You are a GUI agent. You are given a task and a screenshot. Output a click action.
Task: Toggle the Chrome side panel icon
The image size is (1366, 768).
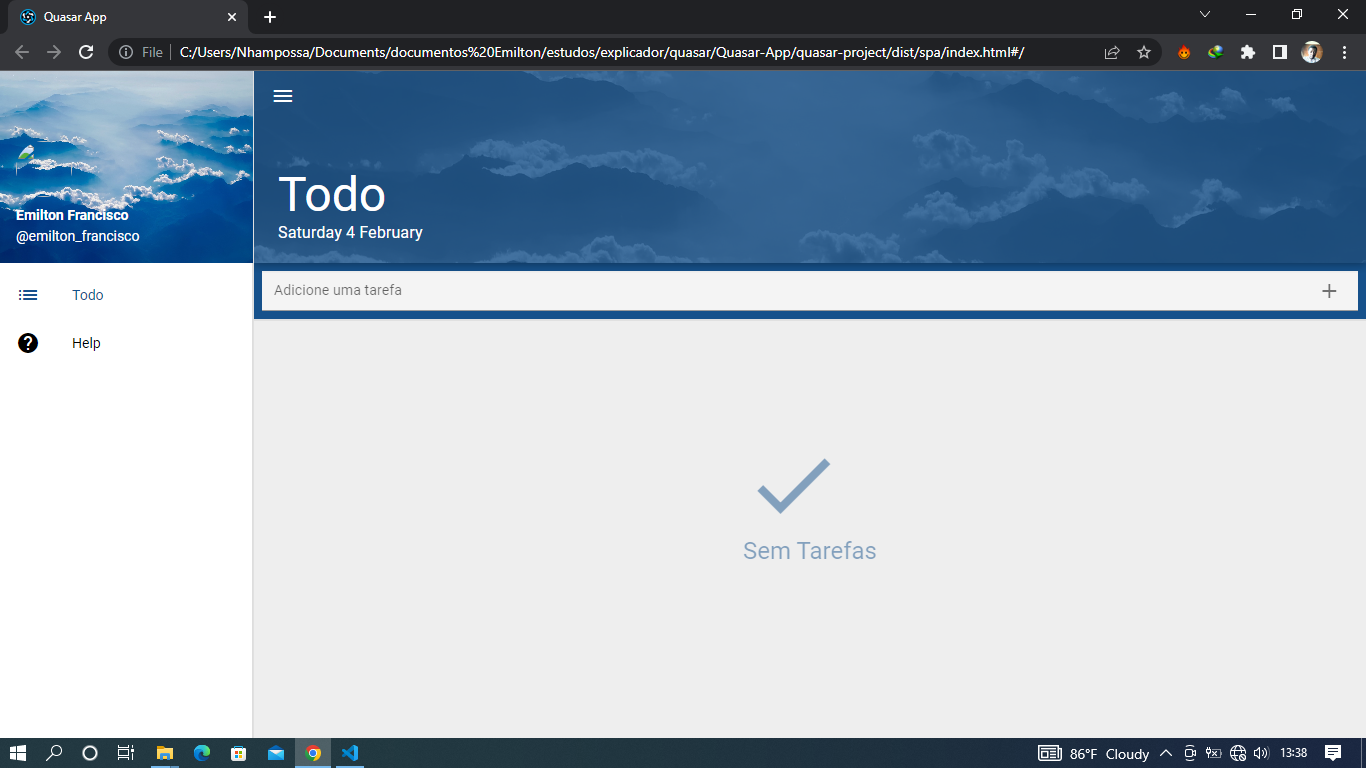[x=1279, y=53]
